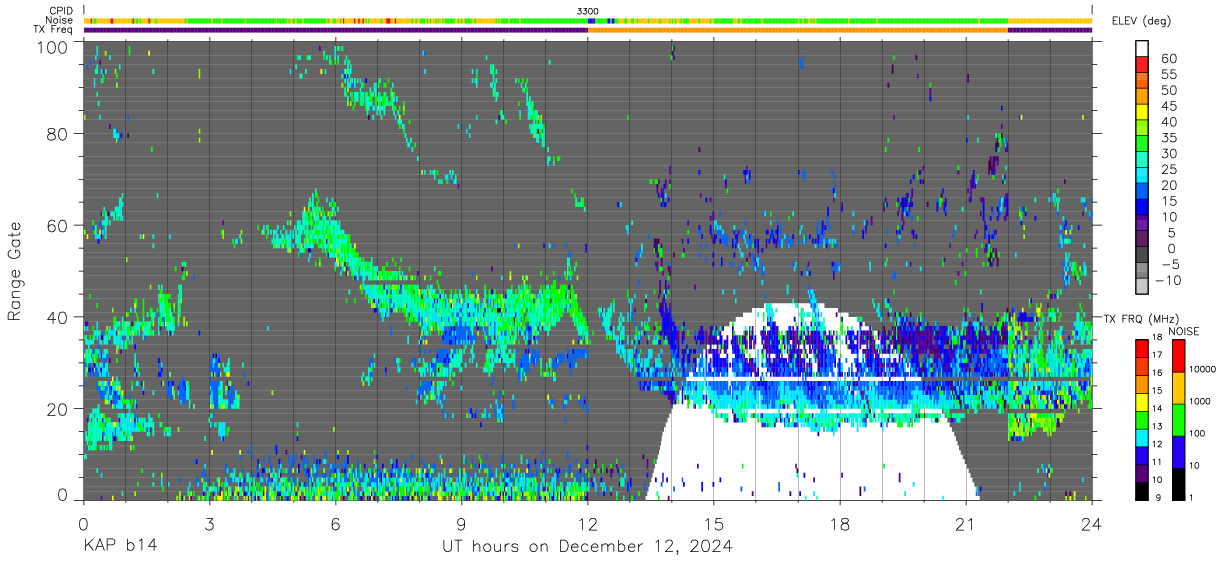
Task: Click the x-axis tick label 21
Action: [x=966, y=523]
